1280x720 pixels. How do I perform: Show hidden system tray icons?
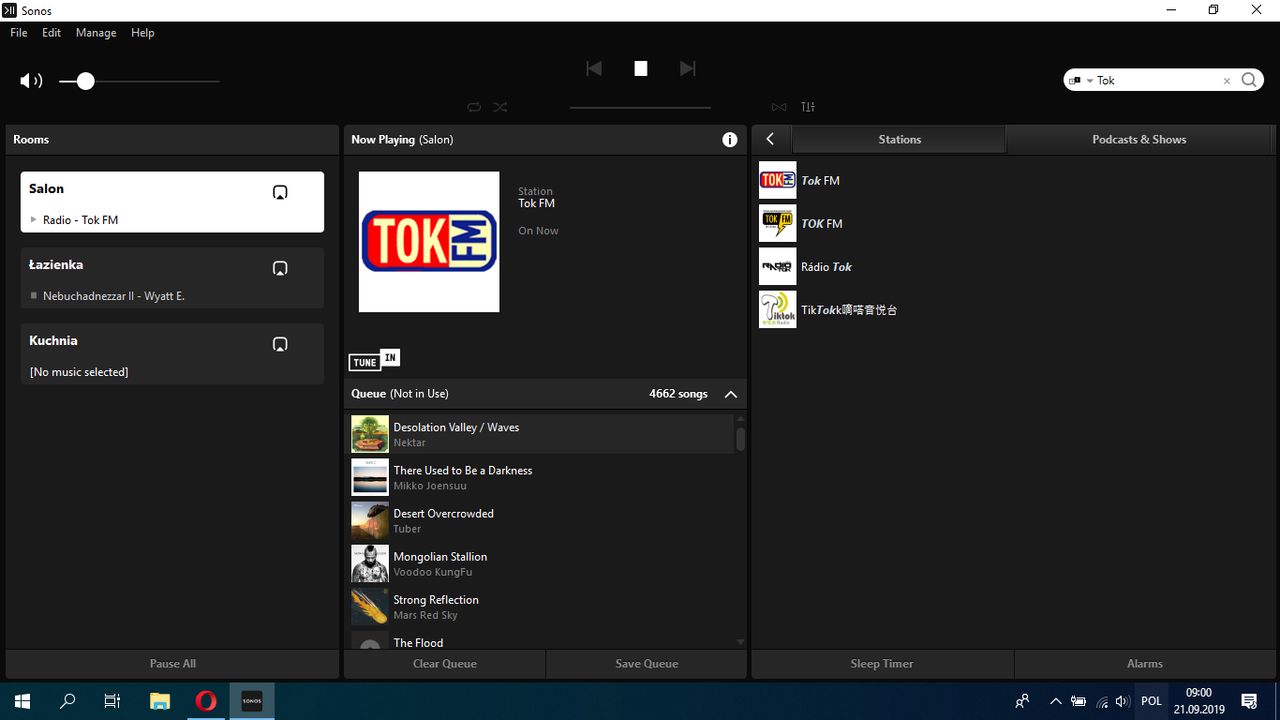1055,701
